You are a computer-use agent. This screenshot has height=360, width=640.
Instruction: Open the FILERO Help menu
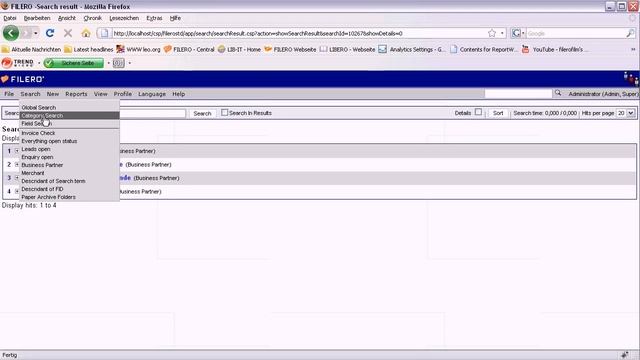(178, 94)
